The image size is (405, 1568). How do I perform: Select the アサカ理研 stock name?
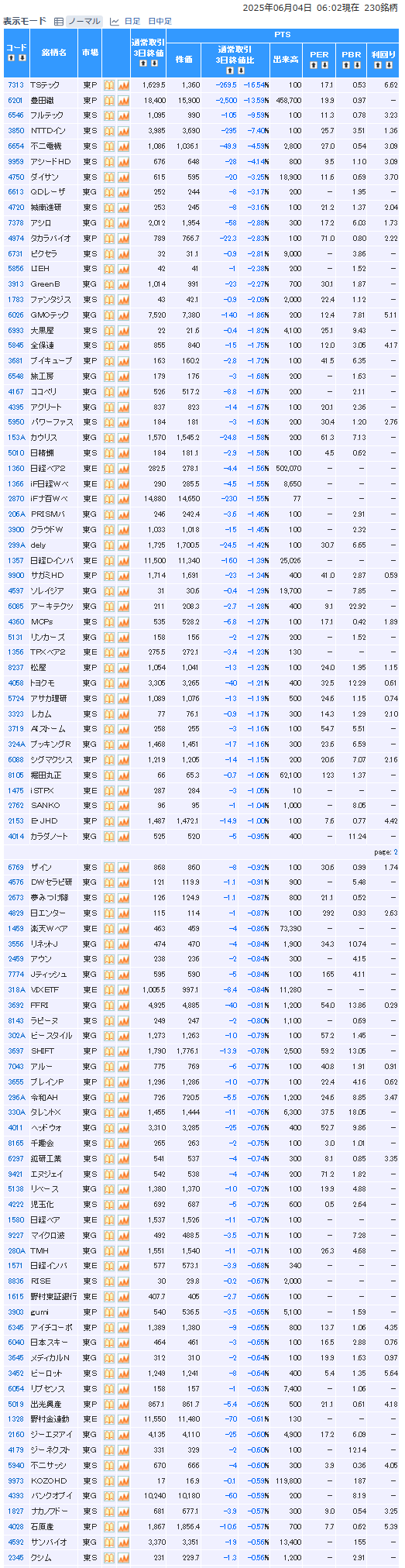click(48, 698)
